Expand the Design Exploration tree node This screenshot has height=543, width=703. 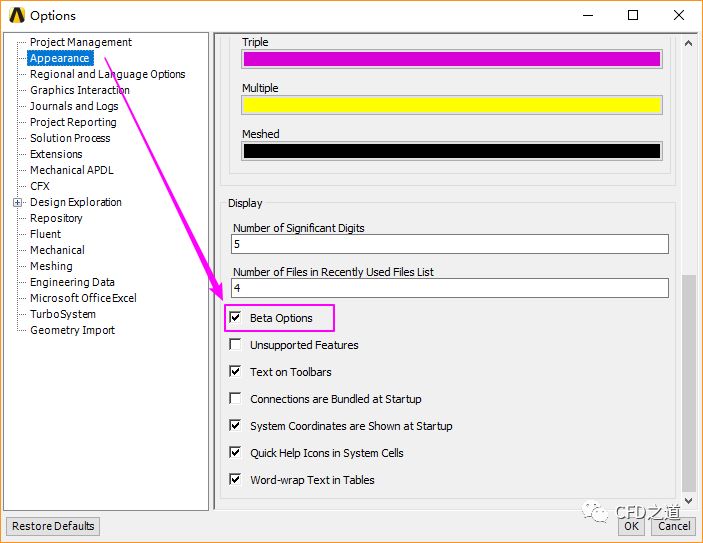[17, 203]
